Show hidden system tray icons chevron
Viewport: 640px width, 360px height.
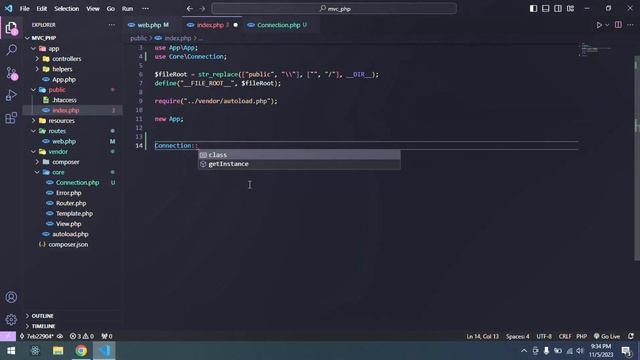pyautogui.click(x=524, y=351)
